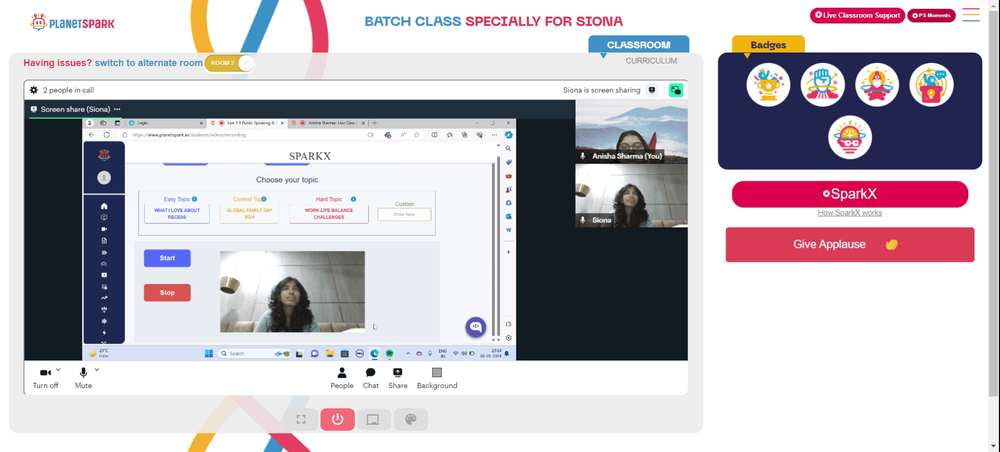This screenshot has width=1000, height=452.
Task: Select the brain with glasses badge icon
Action: click(x=849, y=137)
